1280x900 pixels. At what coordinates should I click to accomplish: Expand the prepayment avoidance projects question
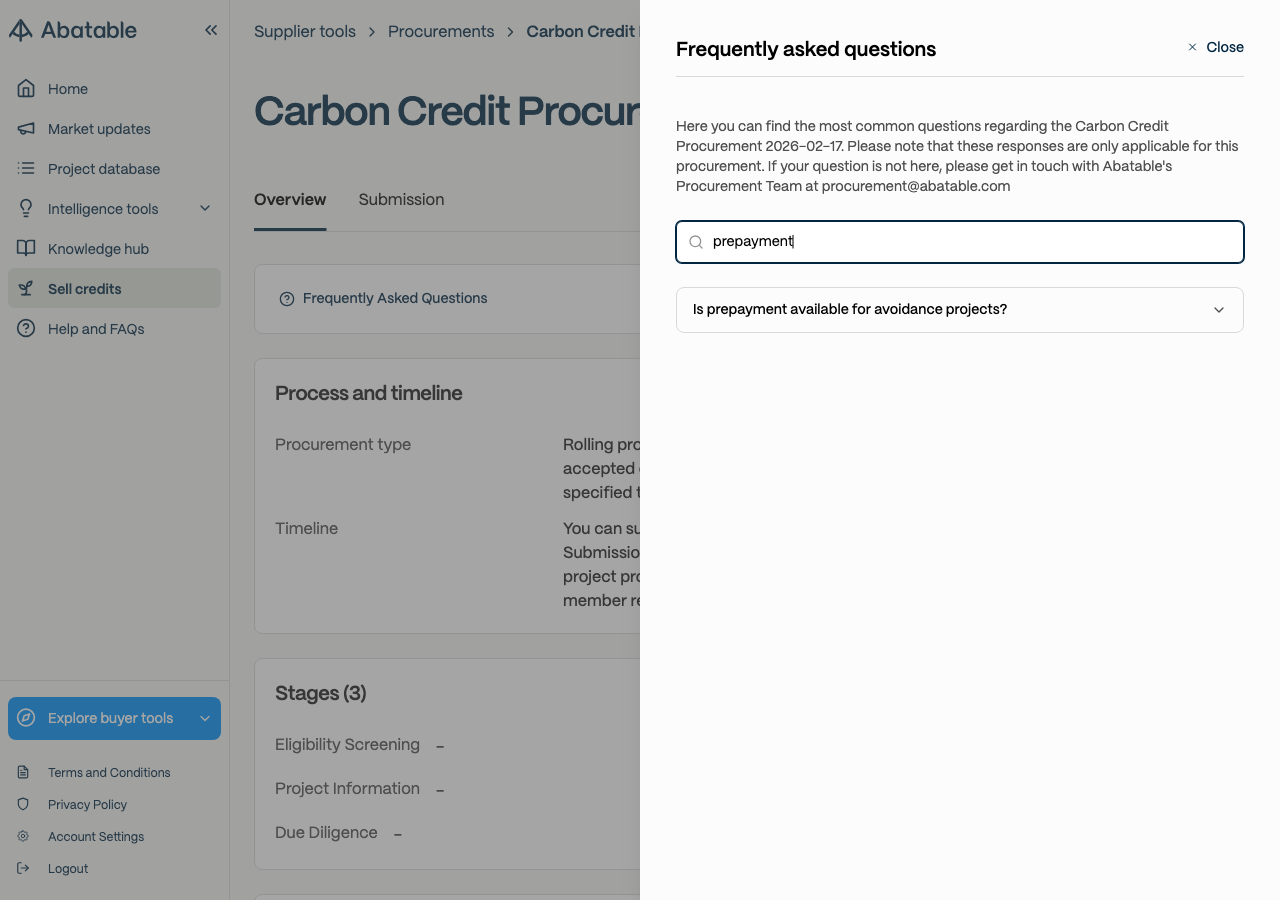[x=960, y=310]
